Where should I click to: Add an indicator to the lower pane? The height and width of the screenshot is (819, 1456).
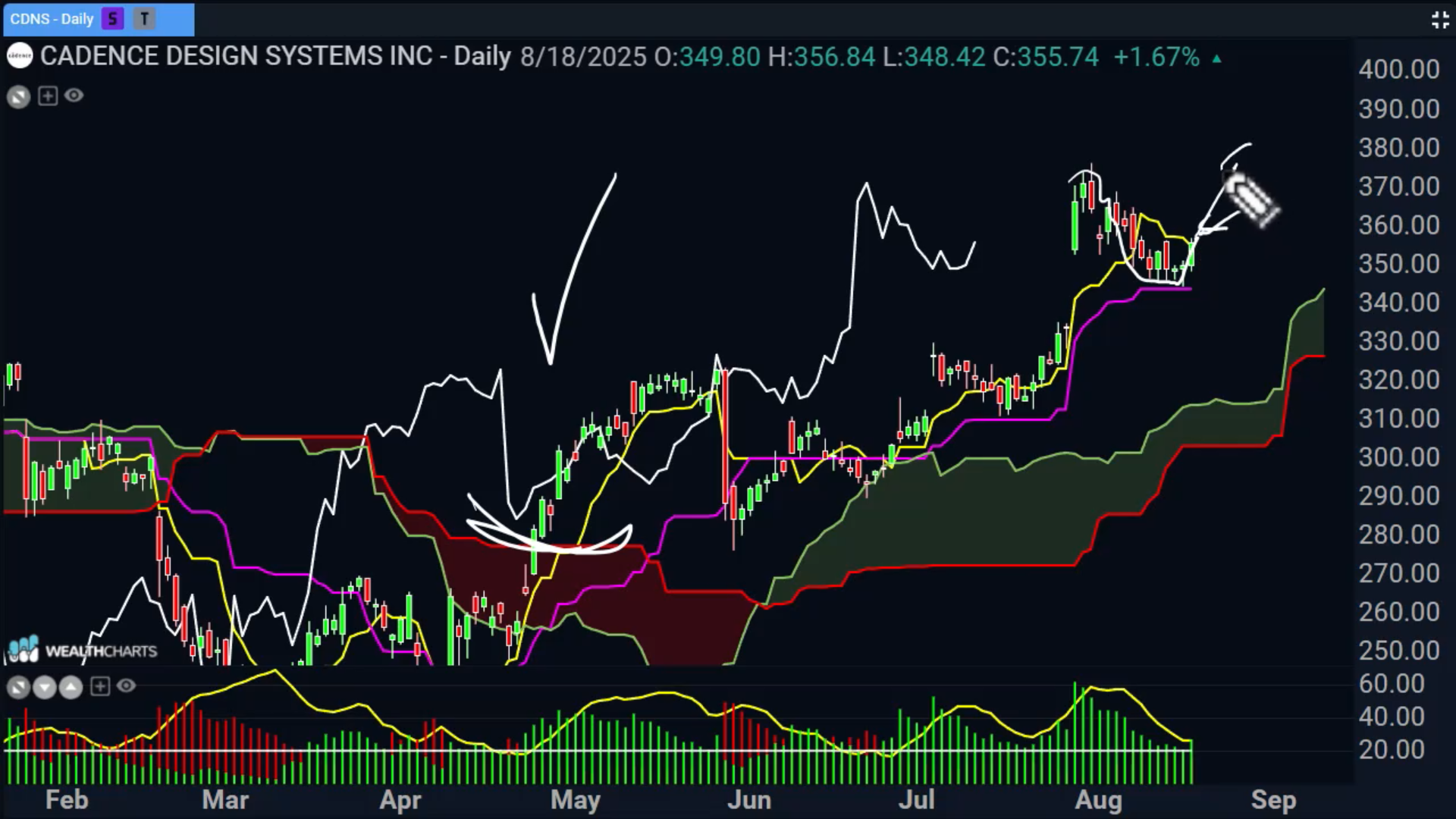click(x=99, y=686)
